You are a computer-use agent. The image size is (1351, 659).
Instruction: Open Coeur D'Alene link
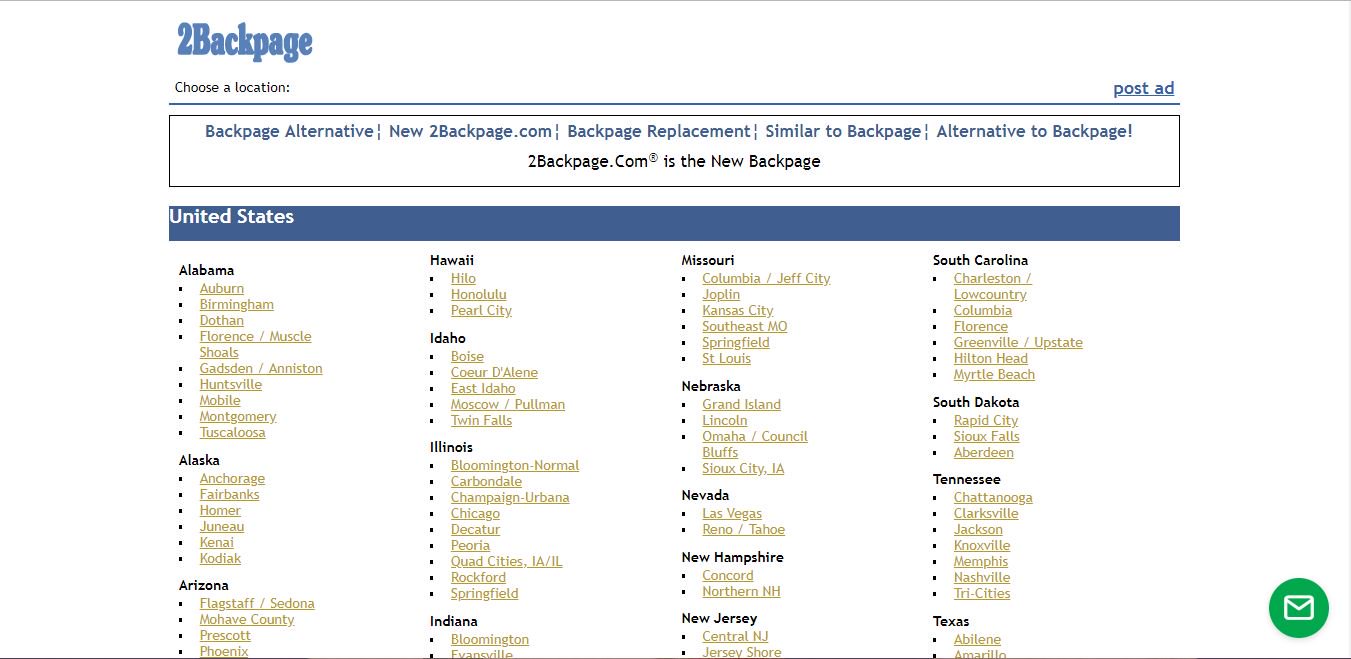coord(494,372)
